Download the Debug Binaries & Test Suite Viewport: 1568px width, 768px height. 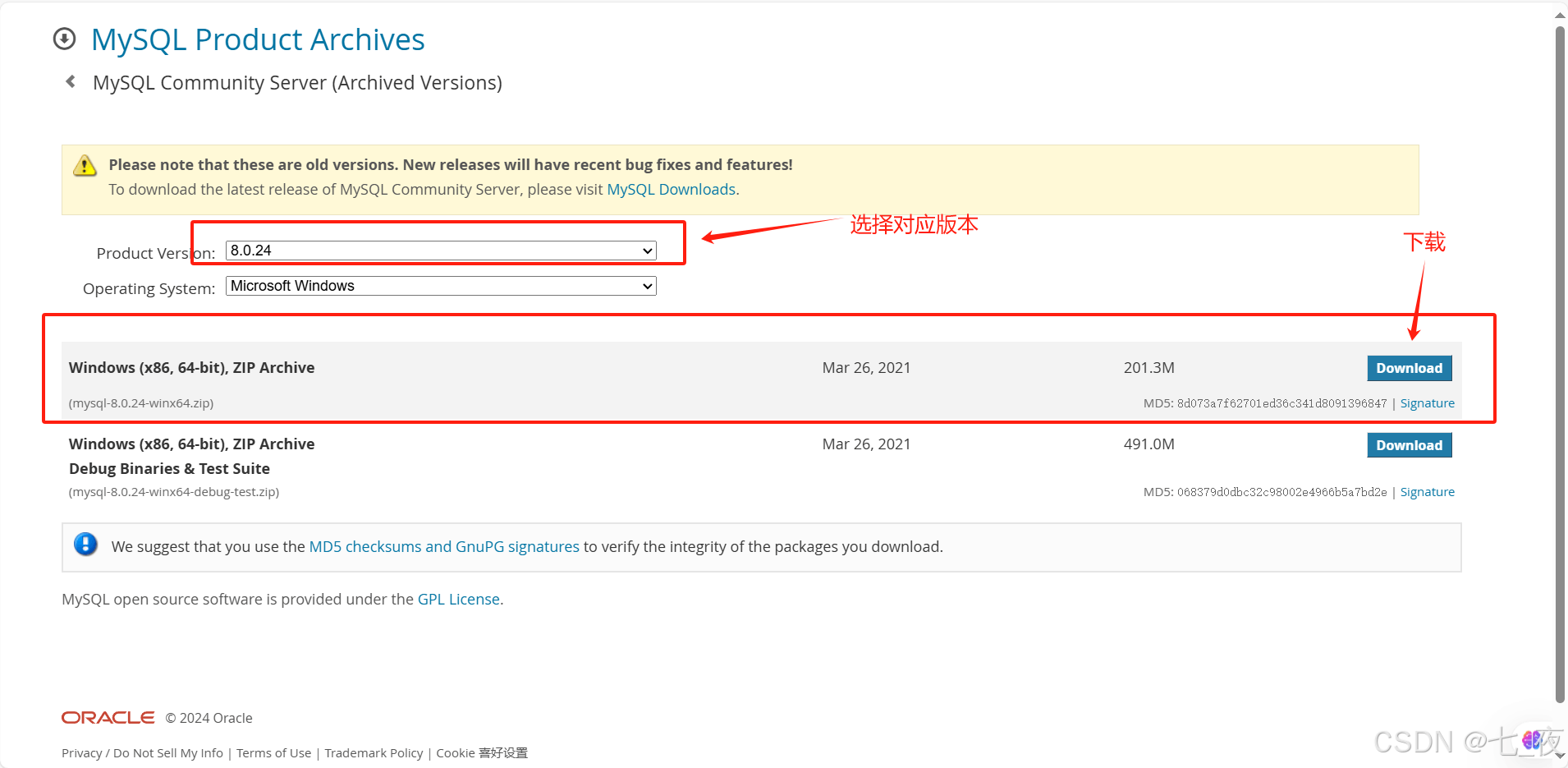[x=1409, y=445]
